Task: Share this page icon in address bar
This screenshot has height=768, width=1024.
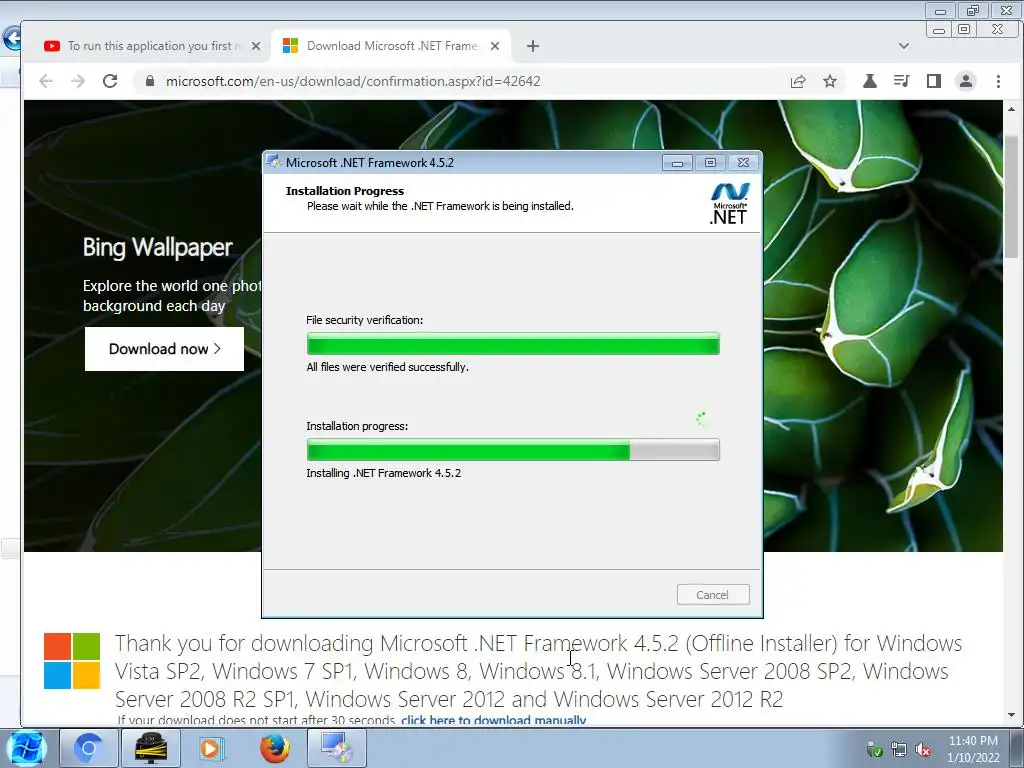Action: pos(798,82)
